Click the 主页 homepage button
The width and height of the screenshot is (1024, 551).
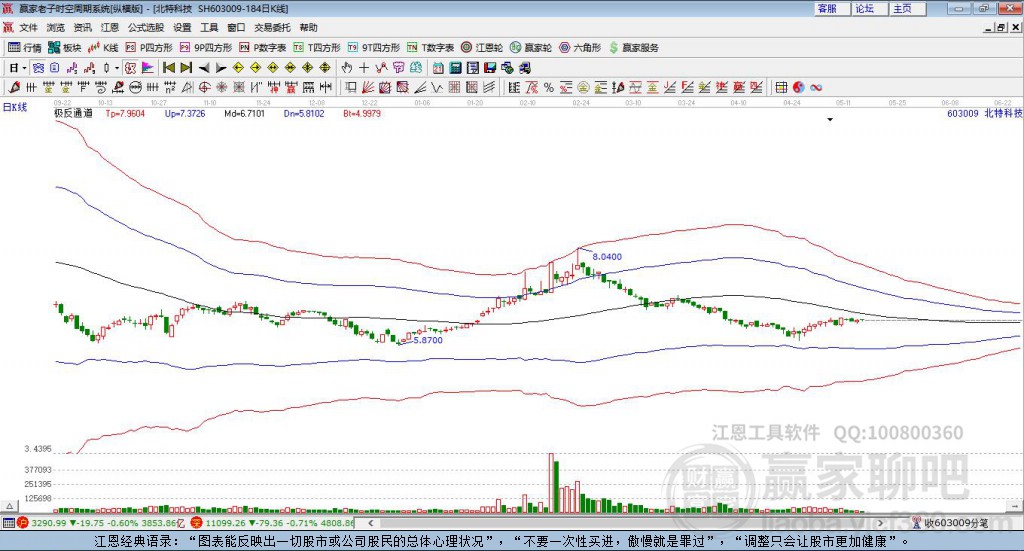click(908, 8)
